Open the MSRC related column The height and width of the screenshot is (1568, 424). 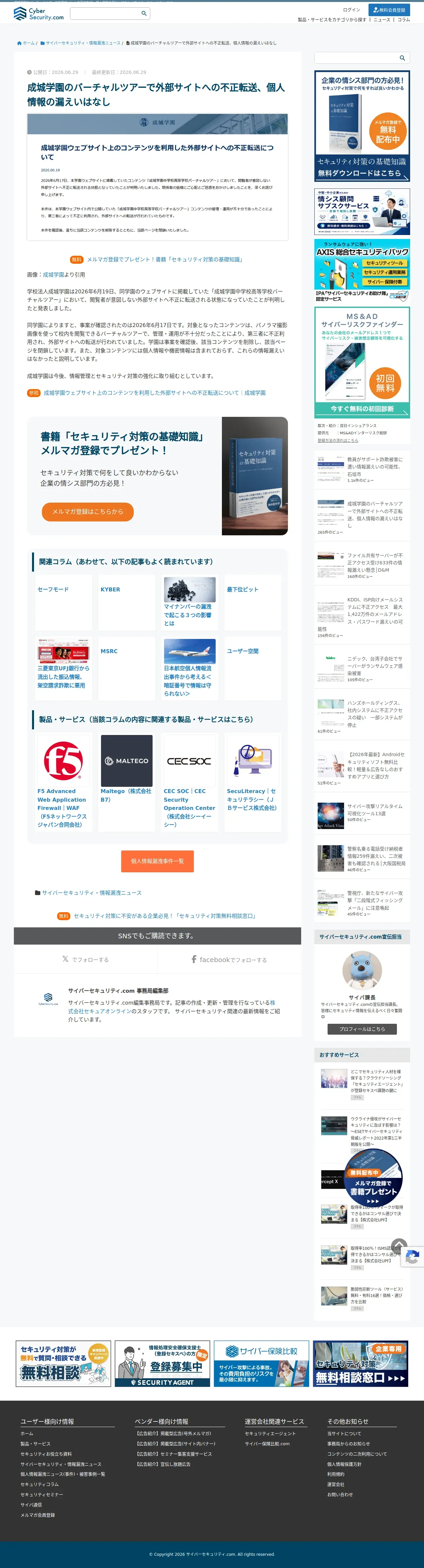pos(109,651)
